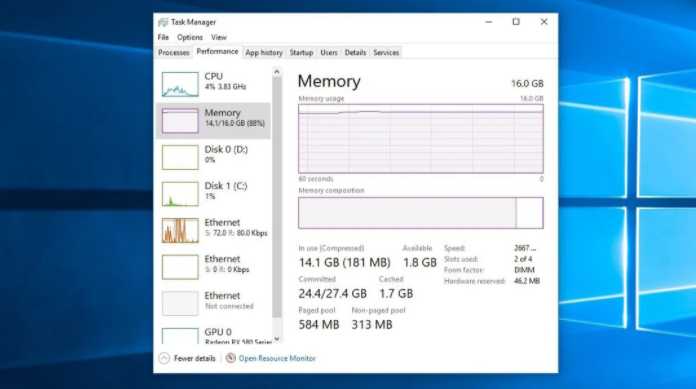Go to the Users tab
The height and width of the screenshot is (389, 696).
pos(329,52)
